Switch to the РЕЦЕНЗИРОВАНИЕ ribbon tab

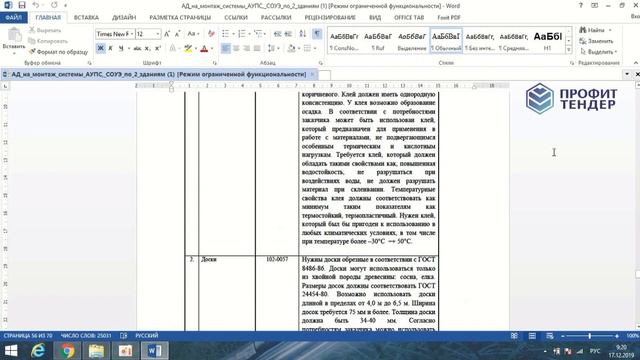[x=330, y=18]
